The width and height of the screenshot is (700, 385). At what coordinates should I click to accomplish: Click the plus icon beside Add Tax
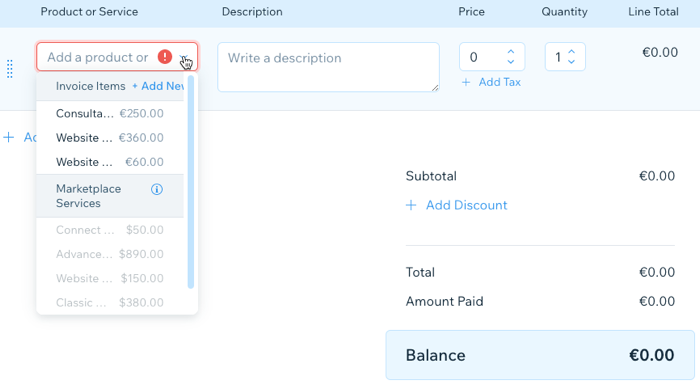(x=466, y=82)
